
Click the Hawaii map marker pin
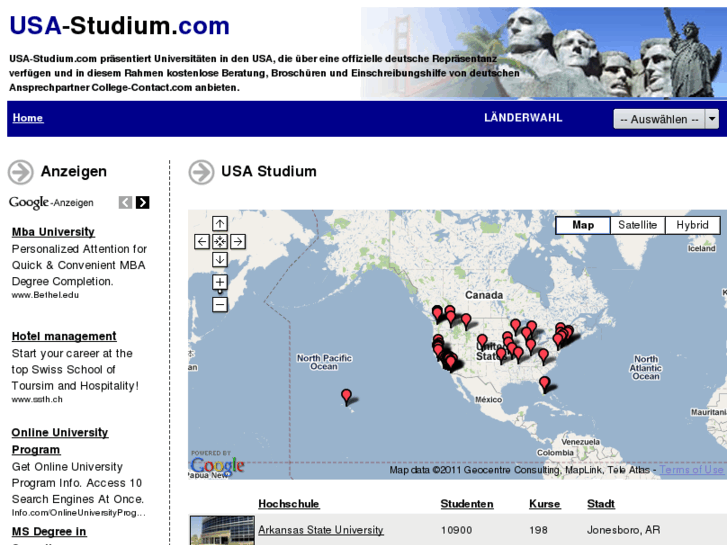[x=346, y=397]
